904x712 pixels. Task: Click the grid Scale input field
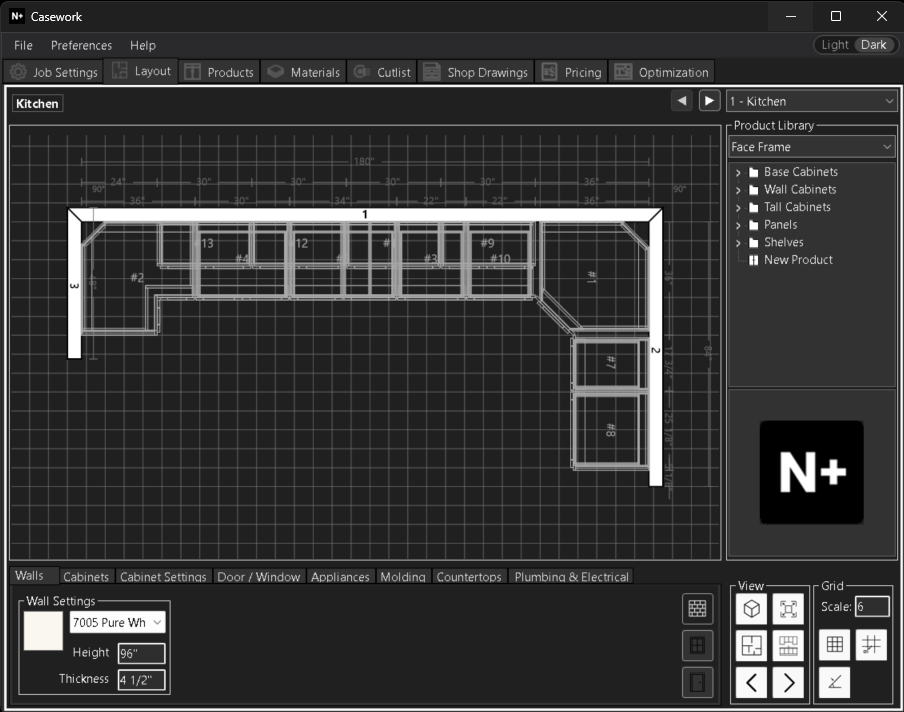[x=872, y=606]
